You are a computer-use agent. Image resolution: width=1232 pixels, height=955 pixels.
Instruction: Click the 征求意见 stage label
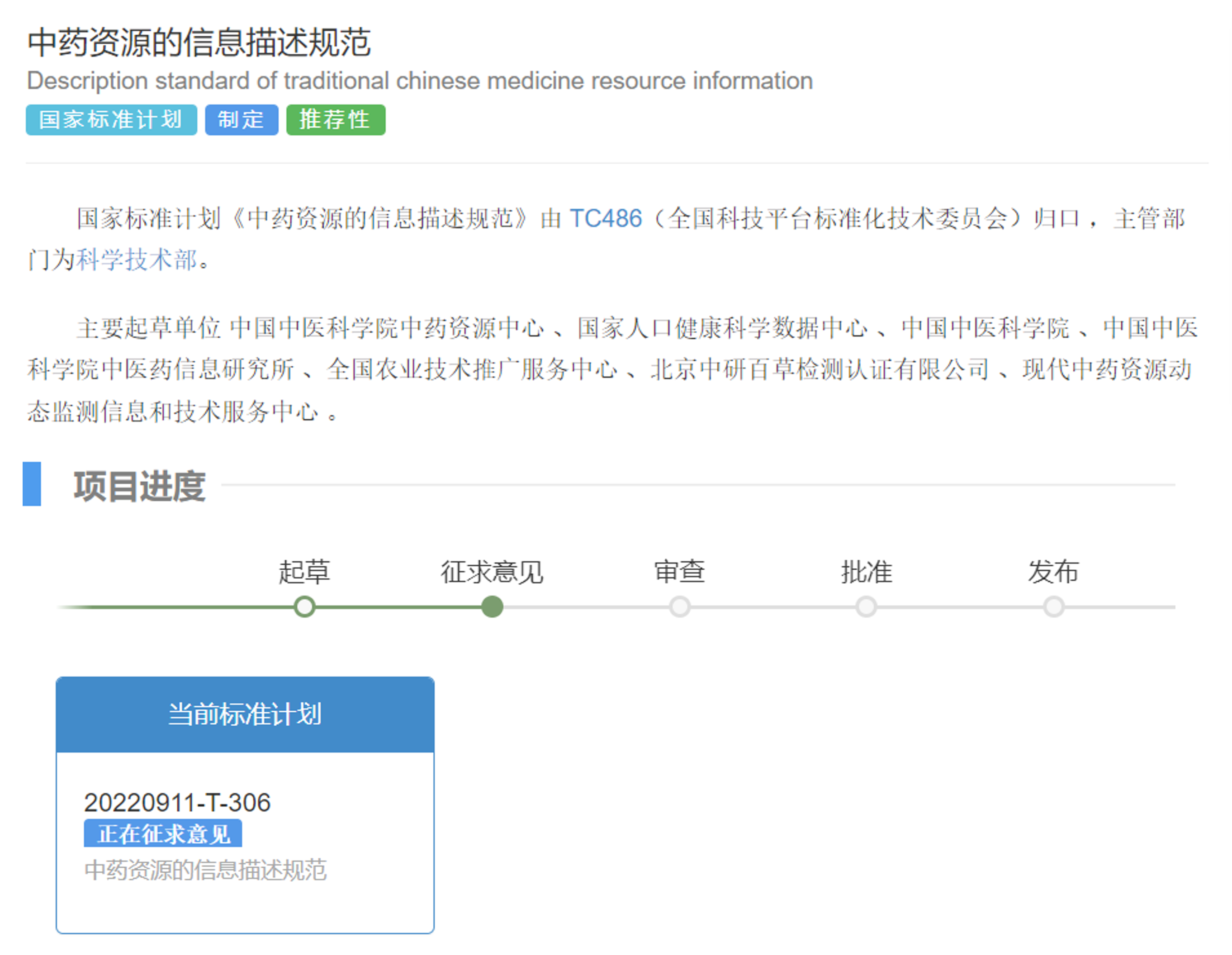tap(492, 572)
